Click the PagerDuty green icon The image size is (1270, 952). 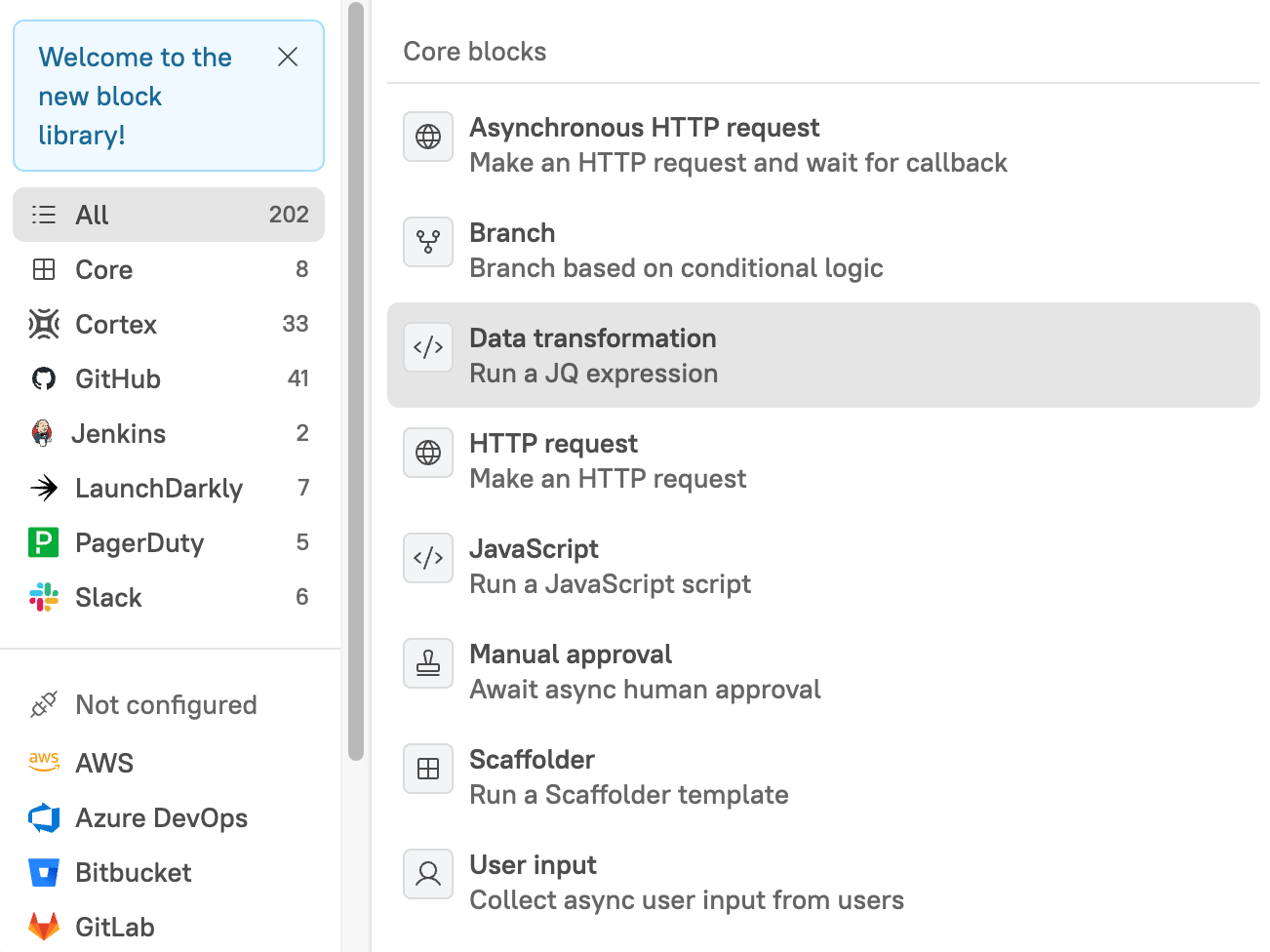click(x=44, y=542)
